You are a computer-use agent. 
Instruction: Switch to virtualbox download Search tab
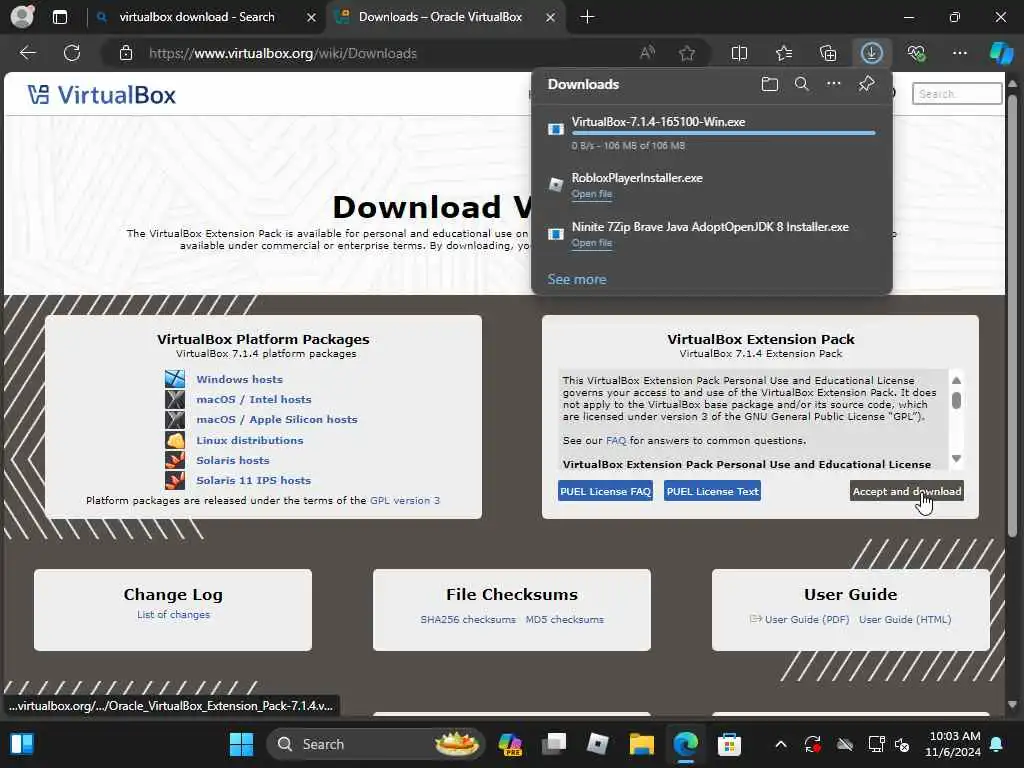pyautogui.click(x=197, y=17)
